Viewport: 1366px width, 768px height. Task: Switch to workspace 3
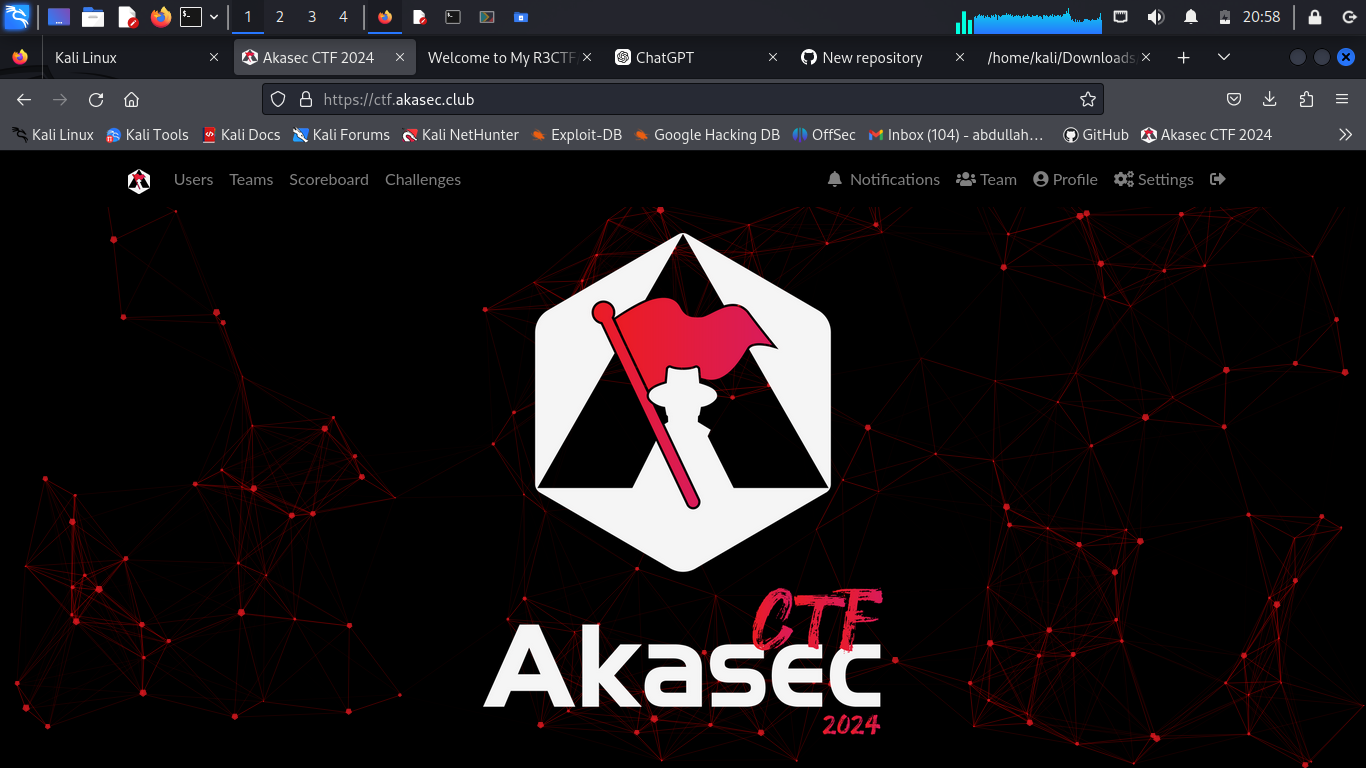point(312,17)
